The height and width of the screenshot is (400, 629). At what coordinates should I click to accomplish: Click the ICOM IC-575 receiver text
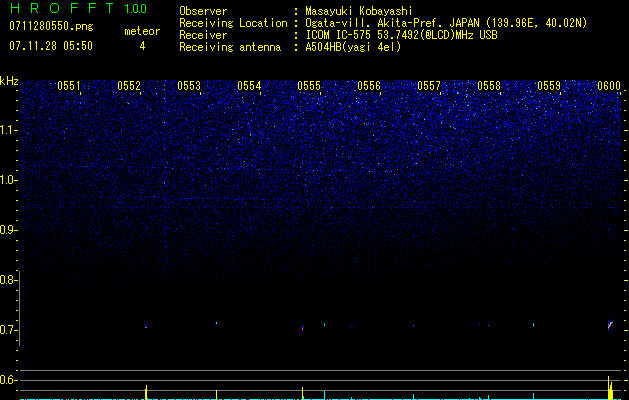401,35
